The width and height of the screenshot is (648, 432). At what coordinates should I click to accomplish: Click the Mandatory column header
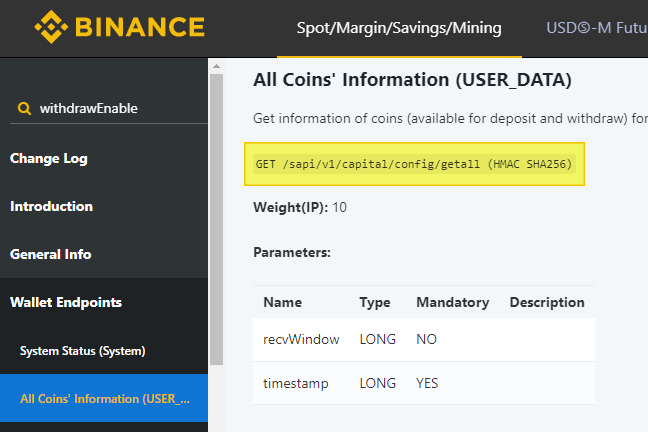tap(453, 302)
